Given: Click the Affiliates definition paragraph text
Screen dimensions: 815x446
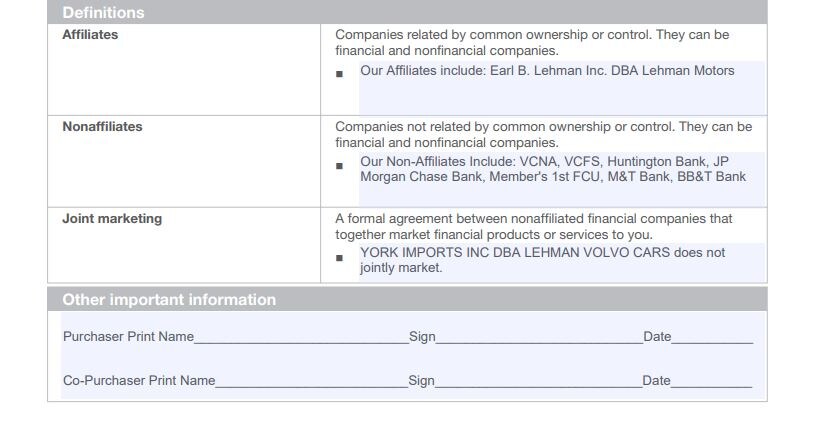Looking at the screenshot, I should 532,43.
